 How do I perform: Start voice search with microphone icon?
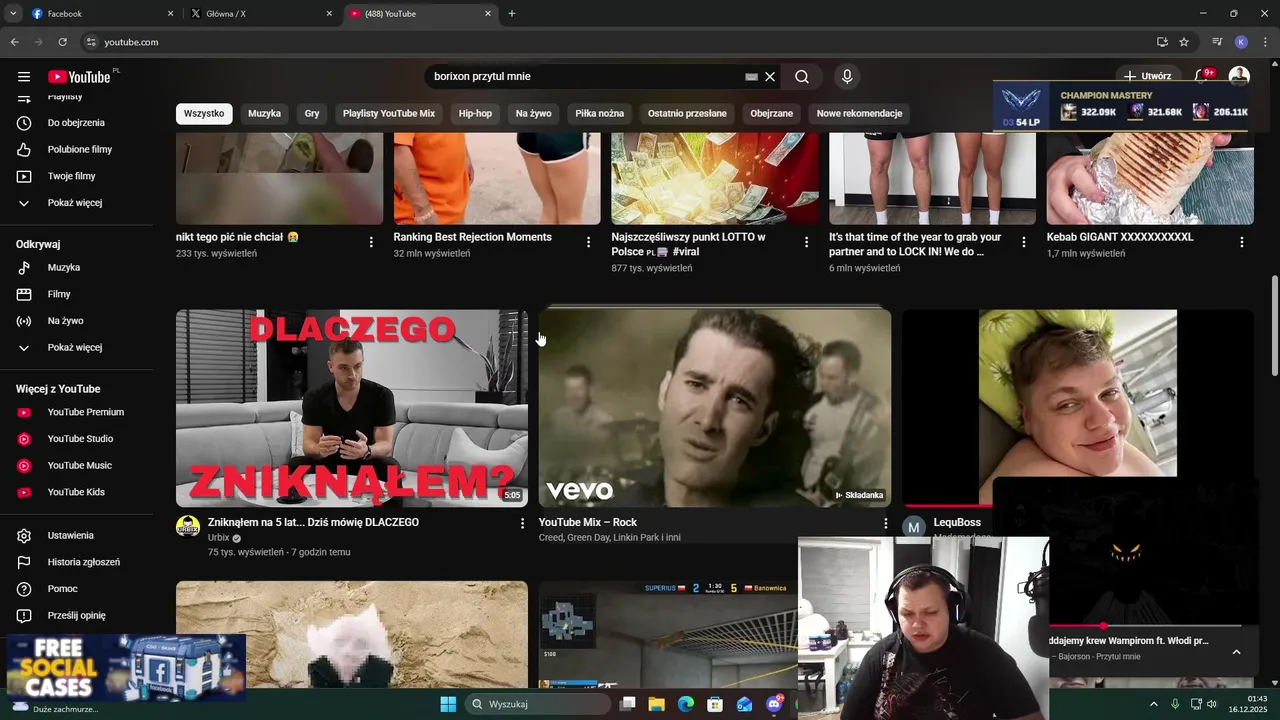pos(847,77)
